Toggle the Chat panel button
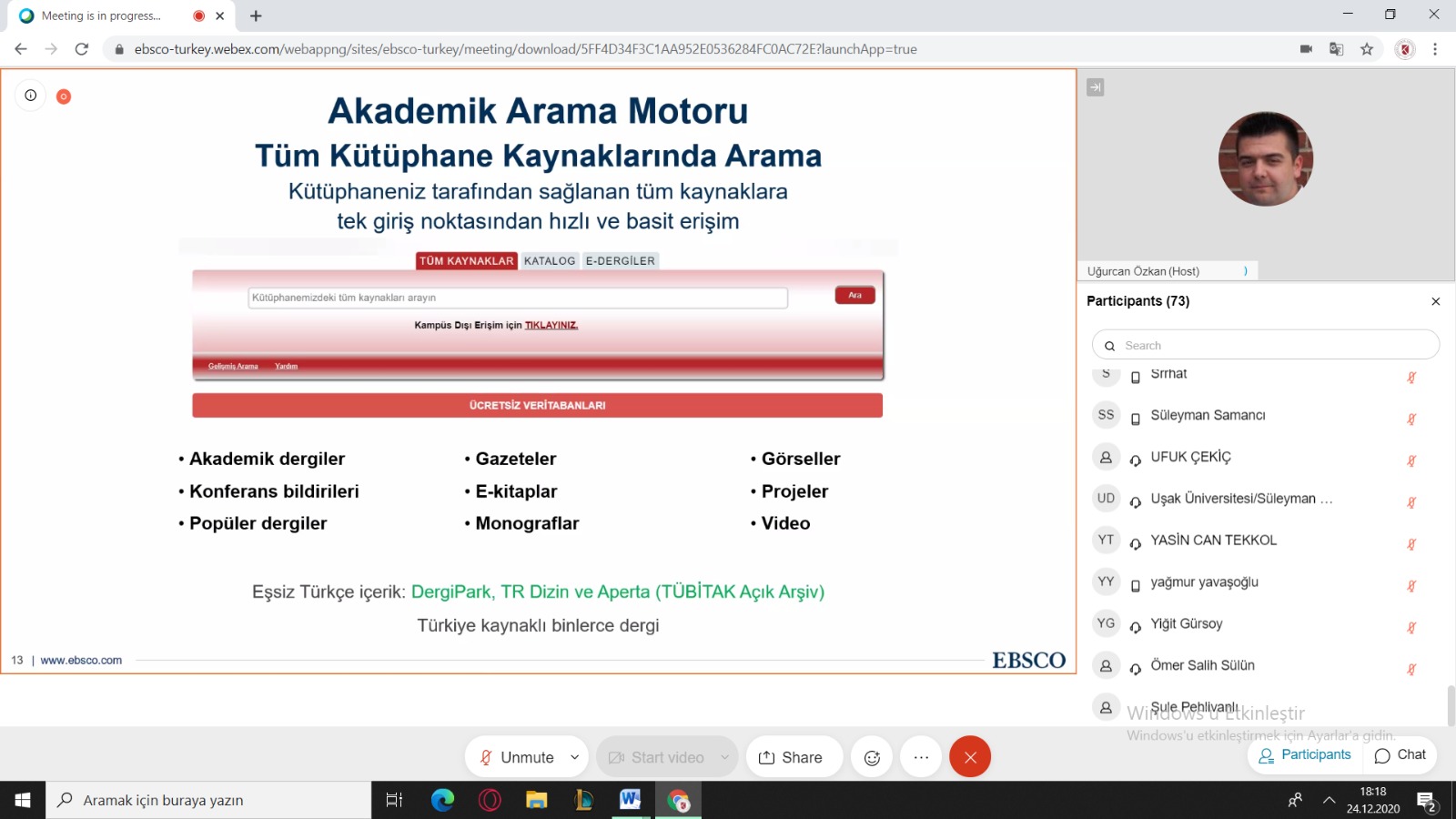Screen dimensions: 1456x819 1400,755
